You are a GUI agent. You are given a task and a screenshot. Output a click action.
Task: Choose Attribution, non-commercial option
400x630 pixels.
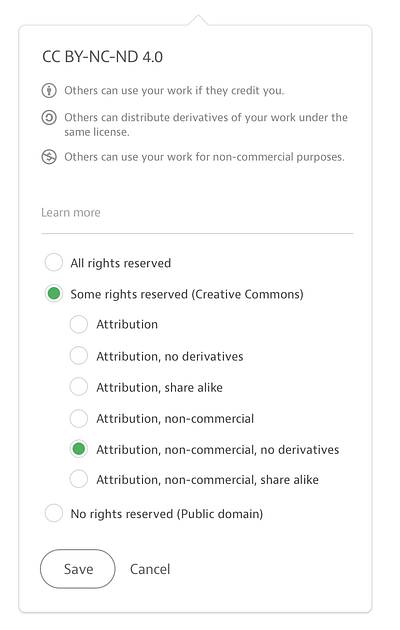tap(79, 418)
